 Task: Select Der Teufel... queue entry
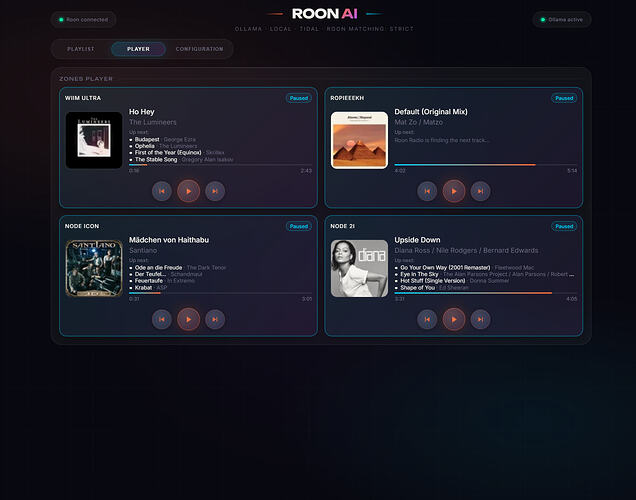150,274
